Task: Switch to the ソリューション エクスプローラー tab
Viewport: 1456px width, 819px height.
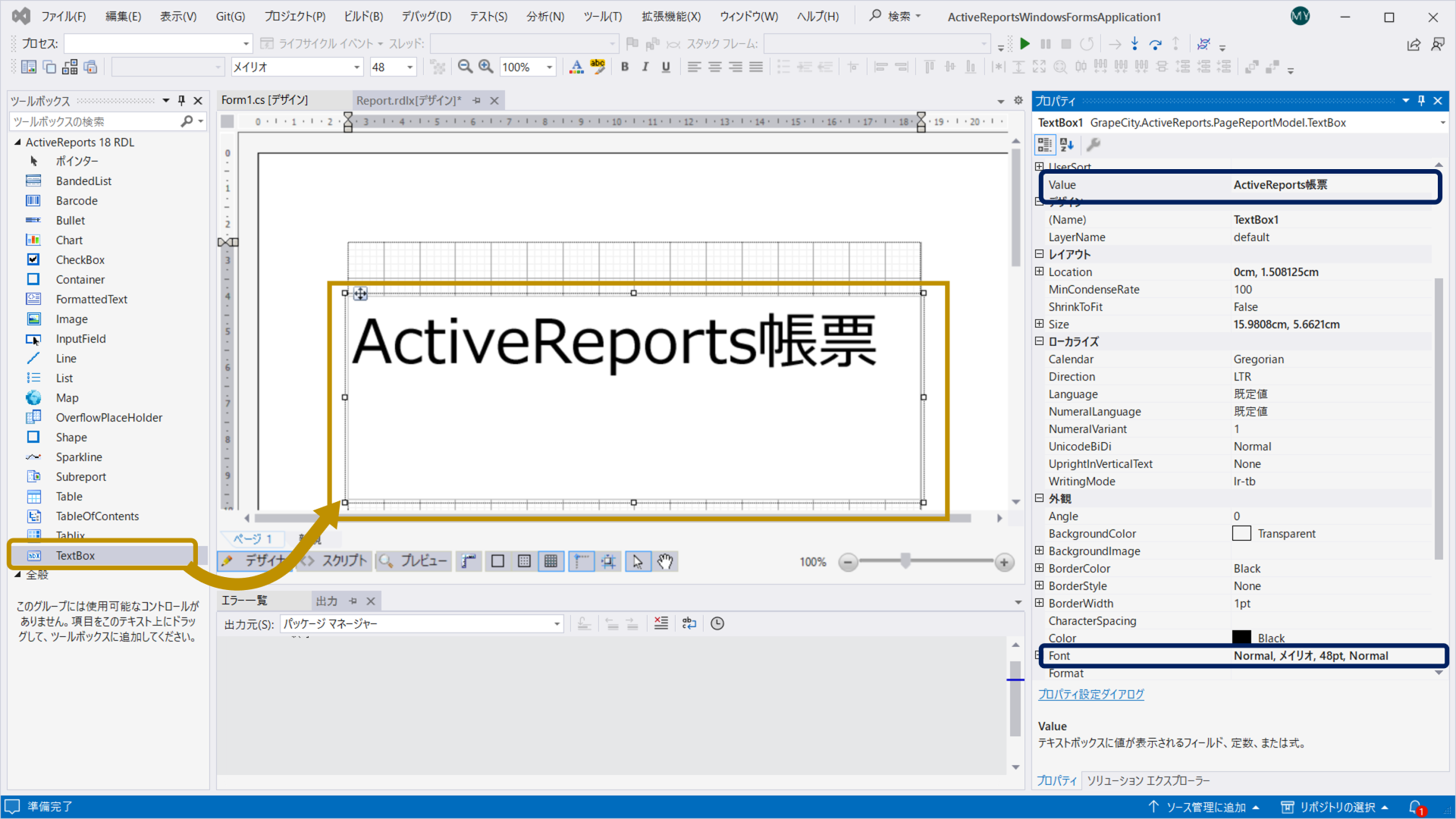Action: [x=1148, y=780]
